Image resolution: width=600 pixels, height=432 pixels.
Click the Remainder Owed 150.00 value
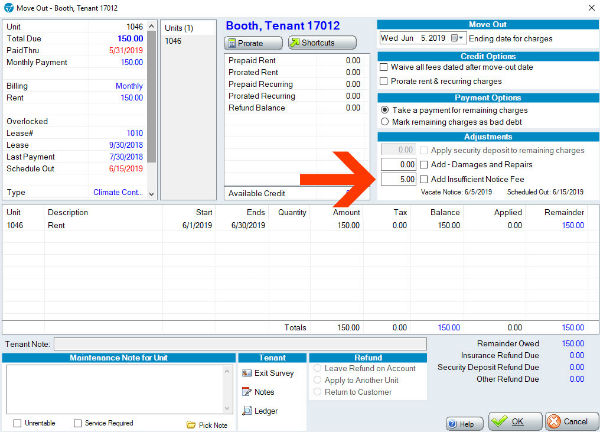573,343
